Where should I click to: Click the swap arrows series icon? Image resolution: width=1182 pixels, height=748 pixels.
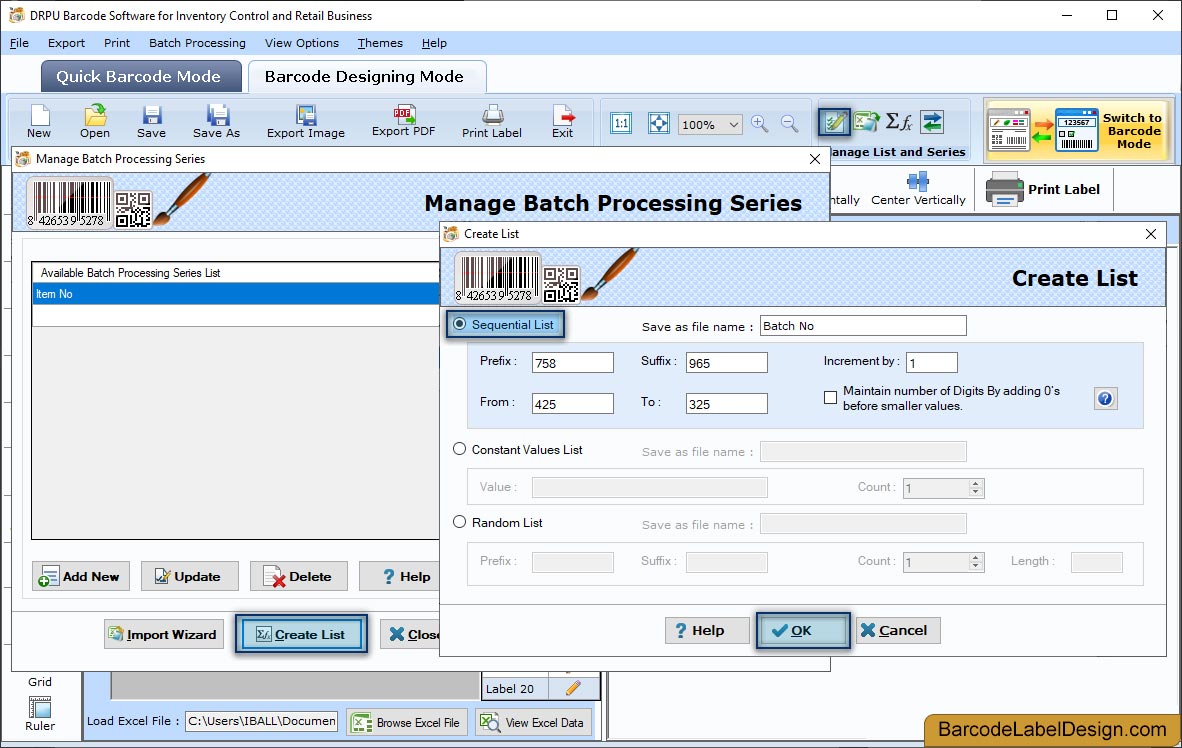(932, 121)
